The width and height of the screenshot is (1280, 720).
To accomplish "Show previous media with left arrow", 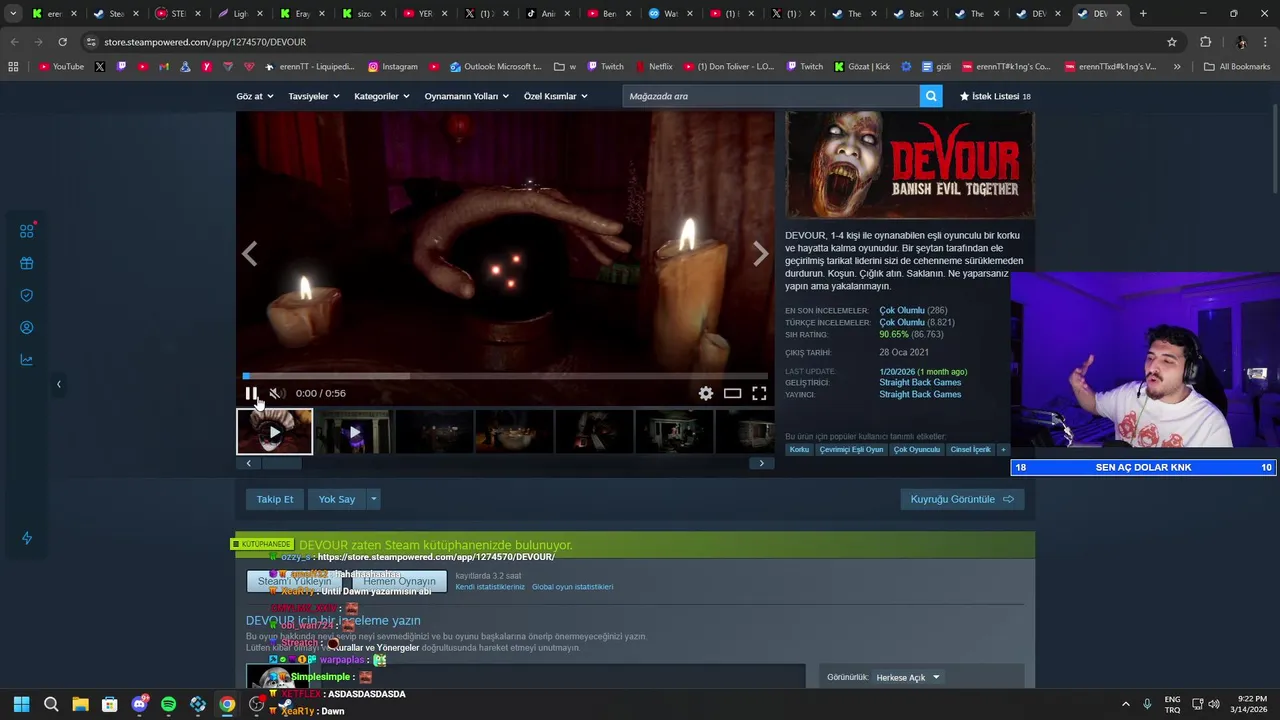I will tap(249, 255).
